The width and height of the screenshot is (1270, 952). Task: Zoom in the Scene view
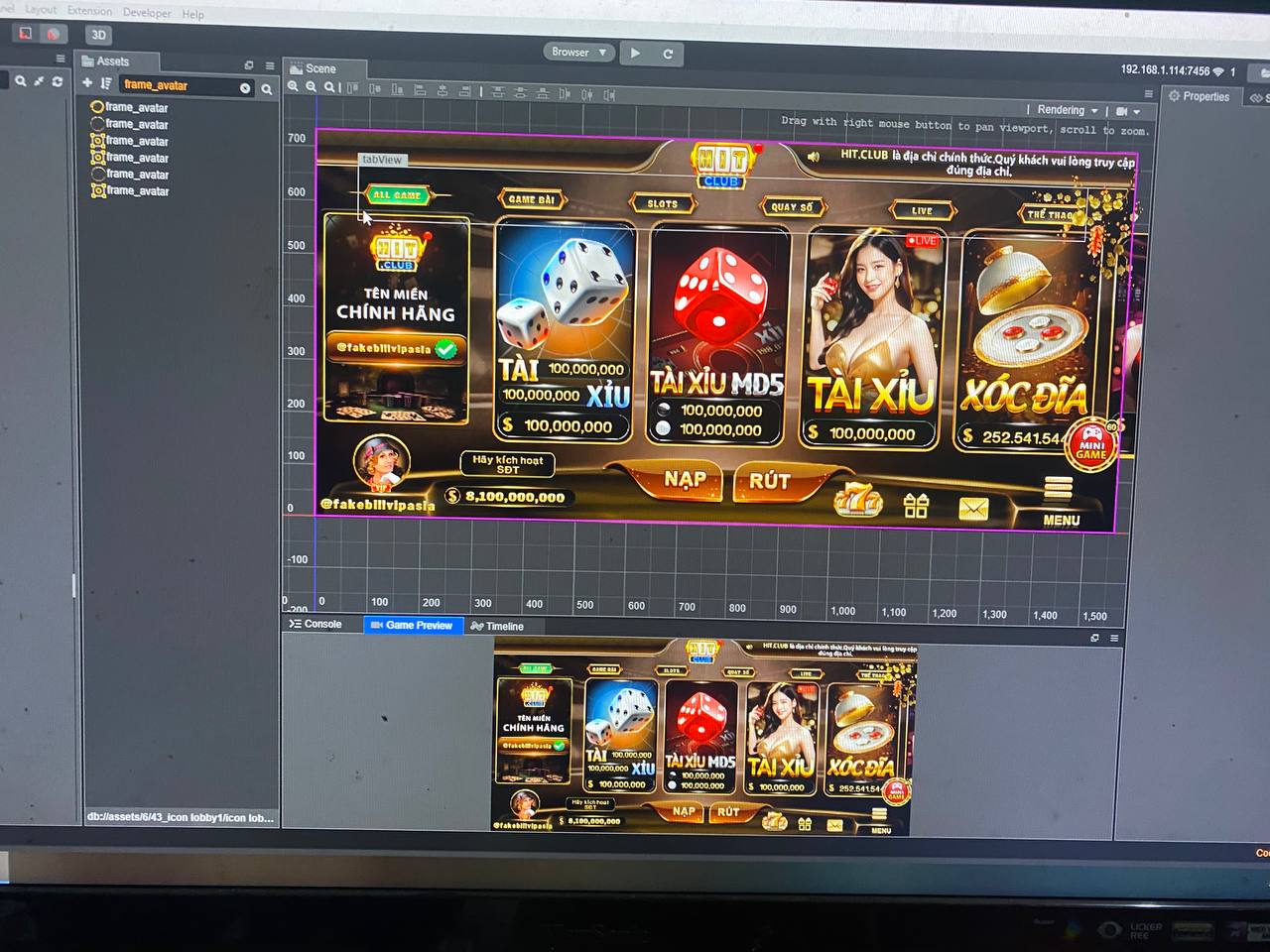click(293, 87)
